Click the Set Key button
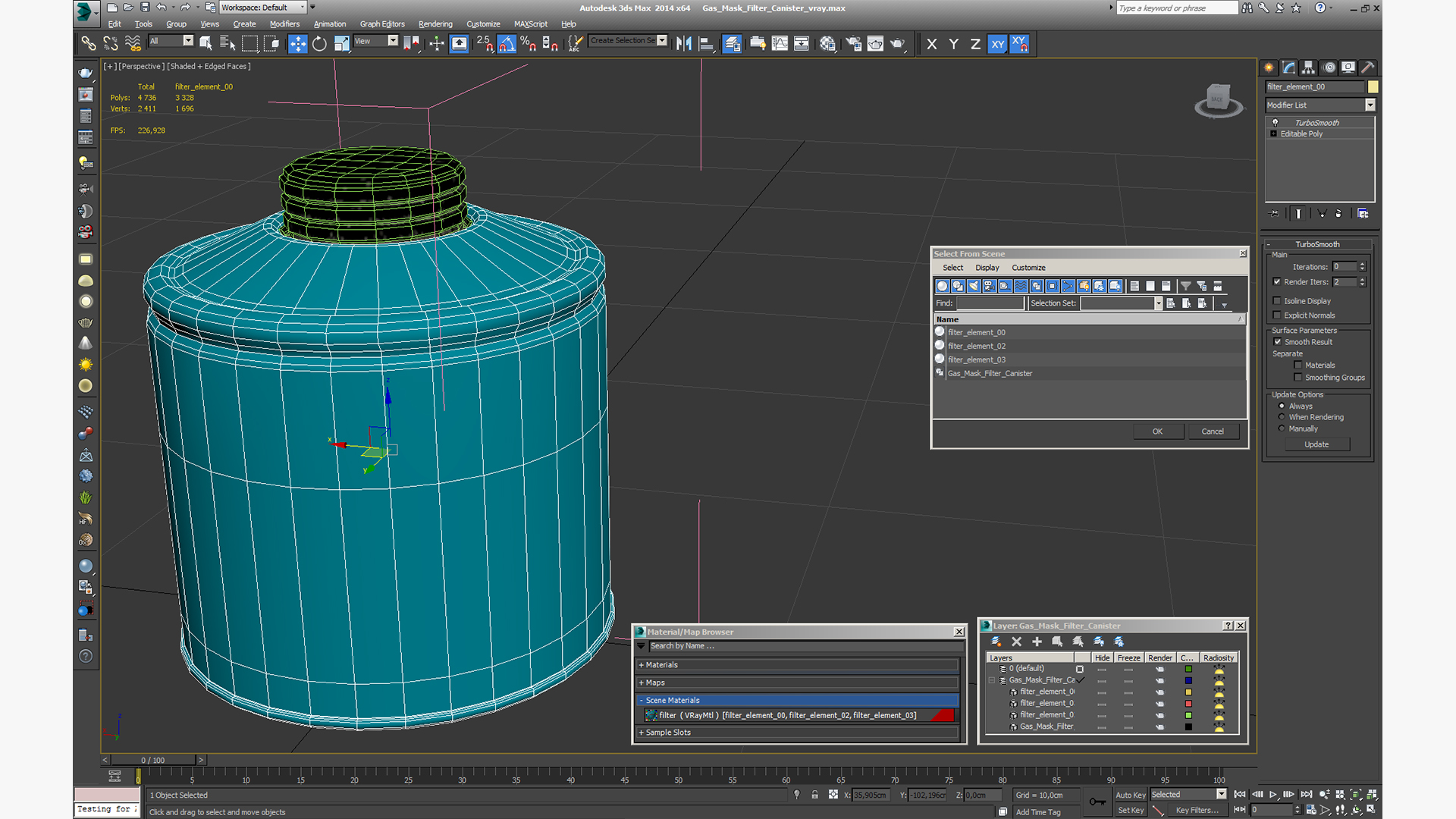 (x=1130, y=811)
